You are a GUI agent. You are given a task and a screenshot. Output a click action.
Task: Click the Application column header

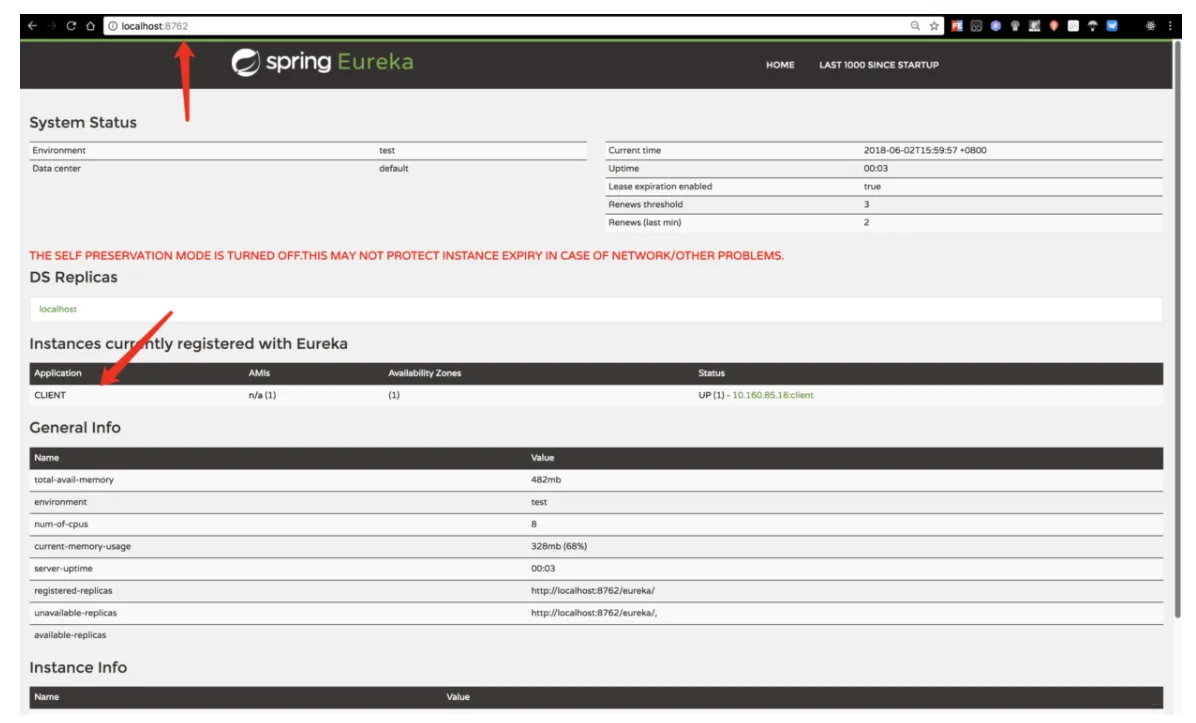(x=57, y=373)
